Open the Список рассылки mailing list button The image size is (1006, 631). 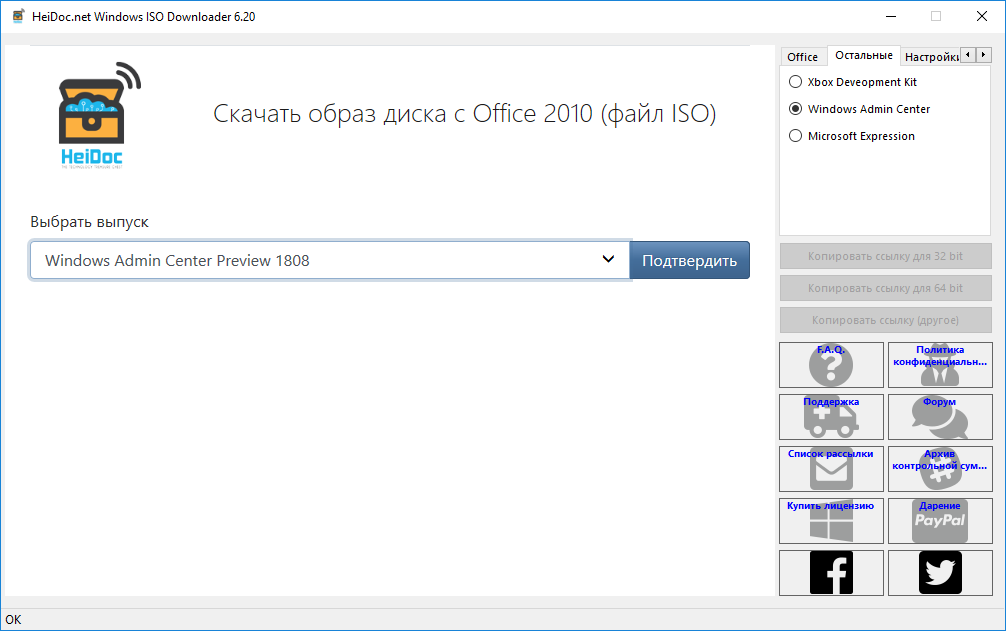831,469
